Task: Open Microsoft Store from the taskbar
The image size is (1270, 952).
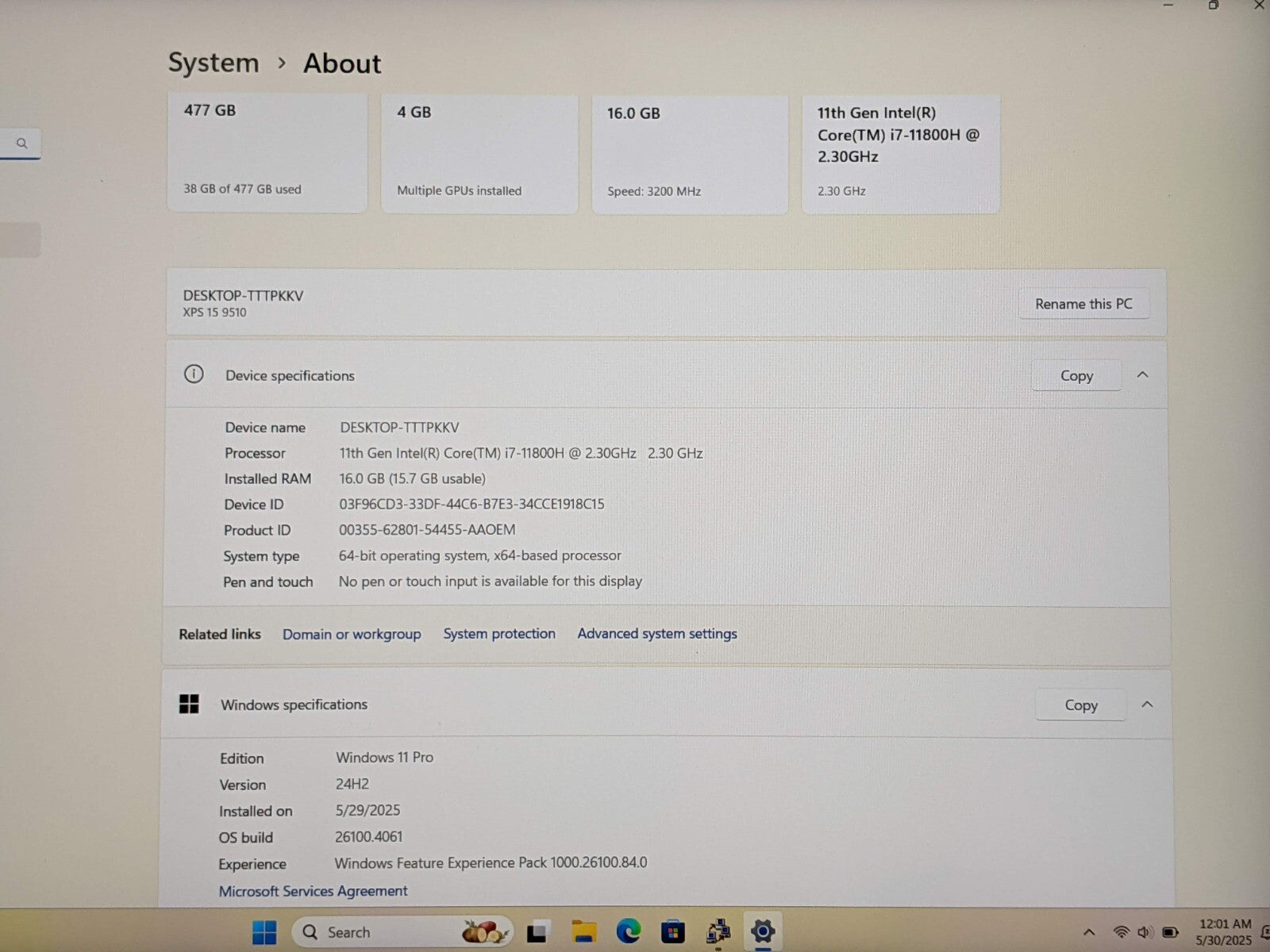Action: coord(673,932)
